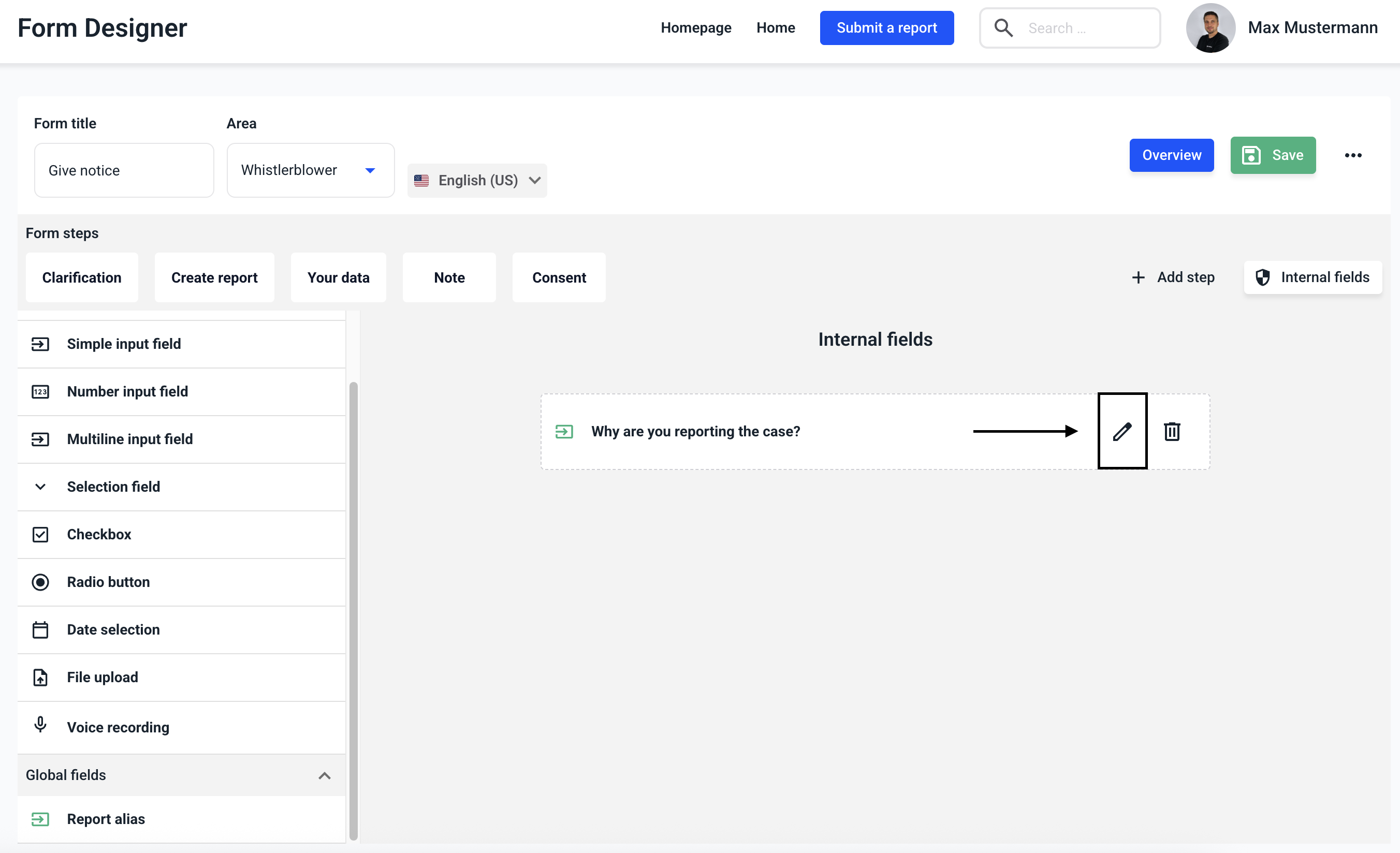
Task: Open the Whistlerblower area dropdown
Action: pyautogui.click(x=310, y=170)
